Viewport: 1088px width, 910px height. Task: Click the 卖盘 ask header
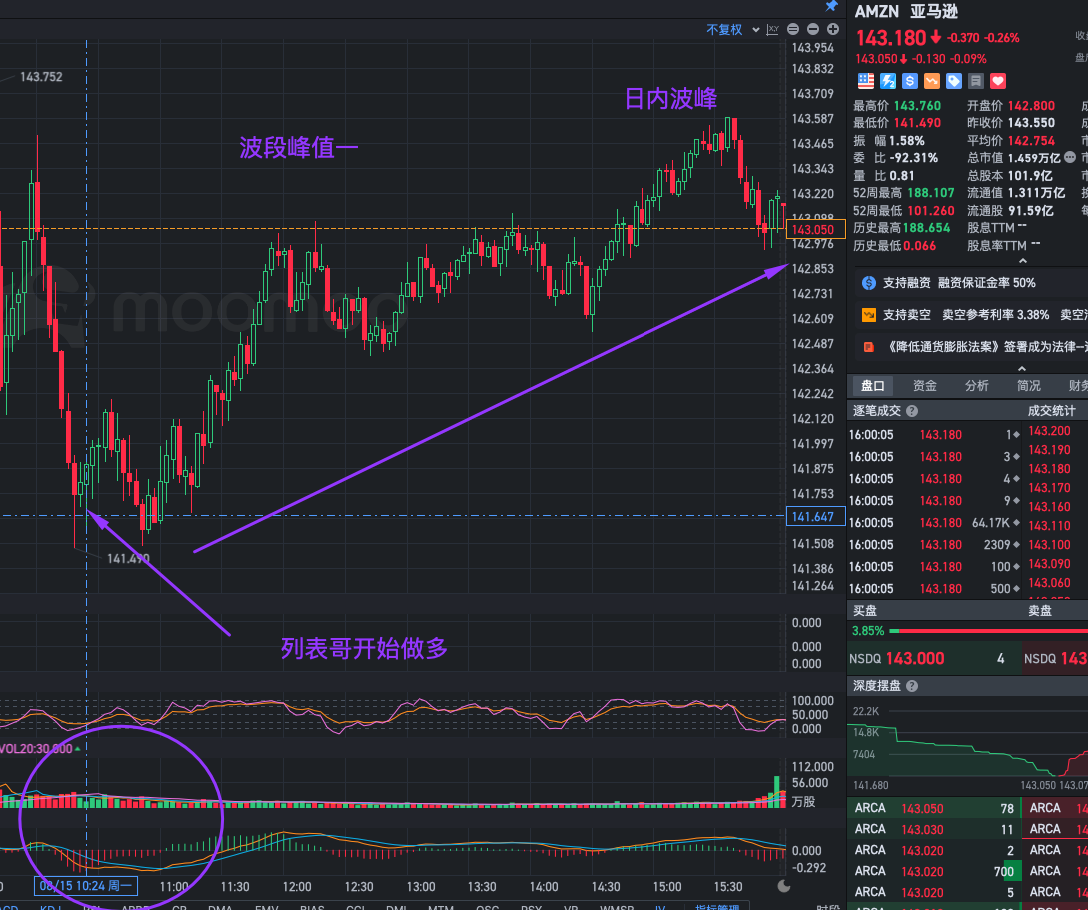1039,611
